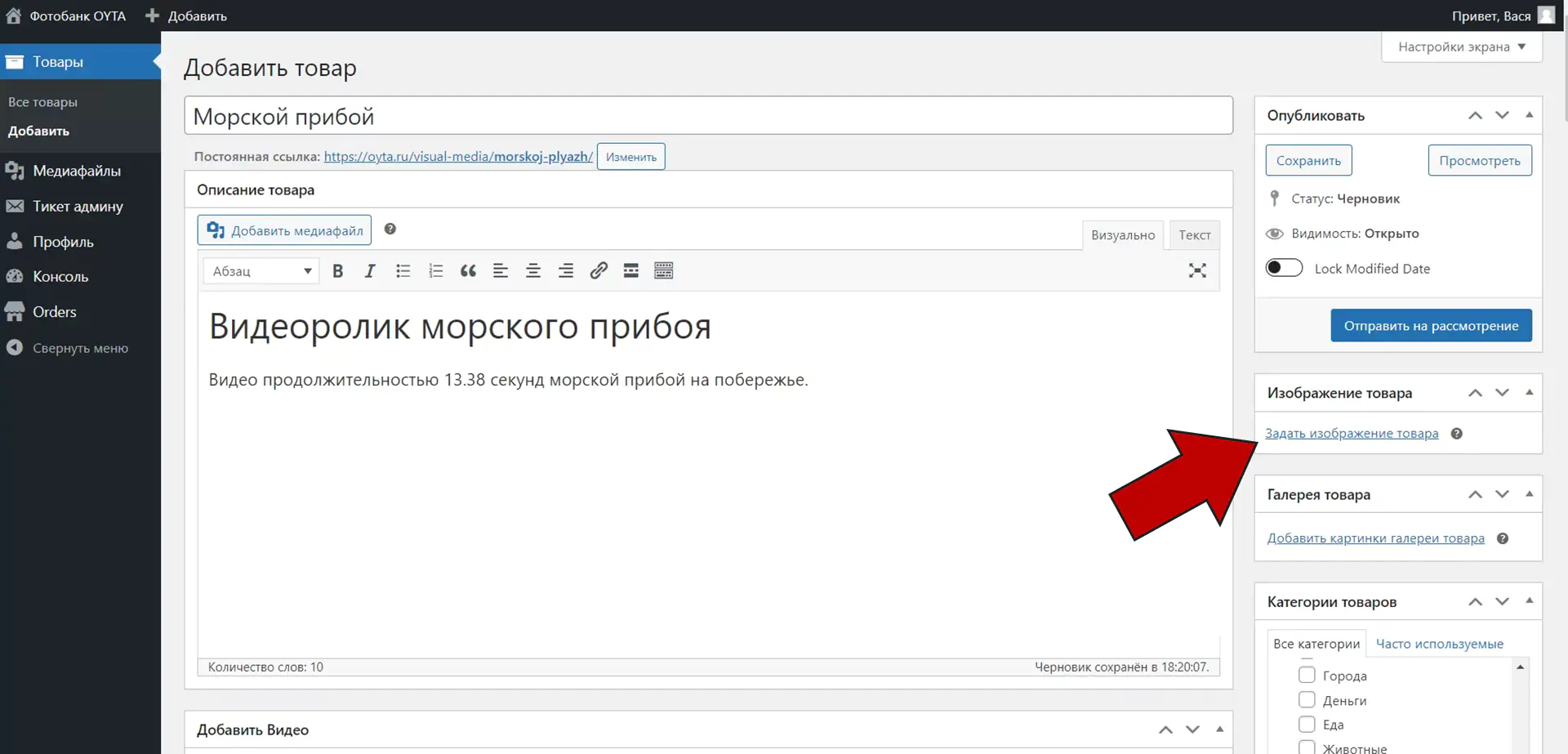Open Добавить from the top admin bar

(187, 16)
